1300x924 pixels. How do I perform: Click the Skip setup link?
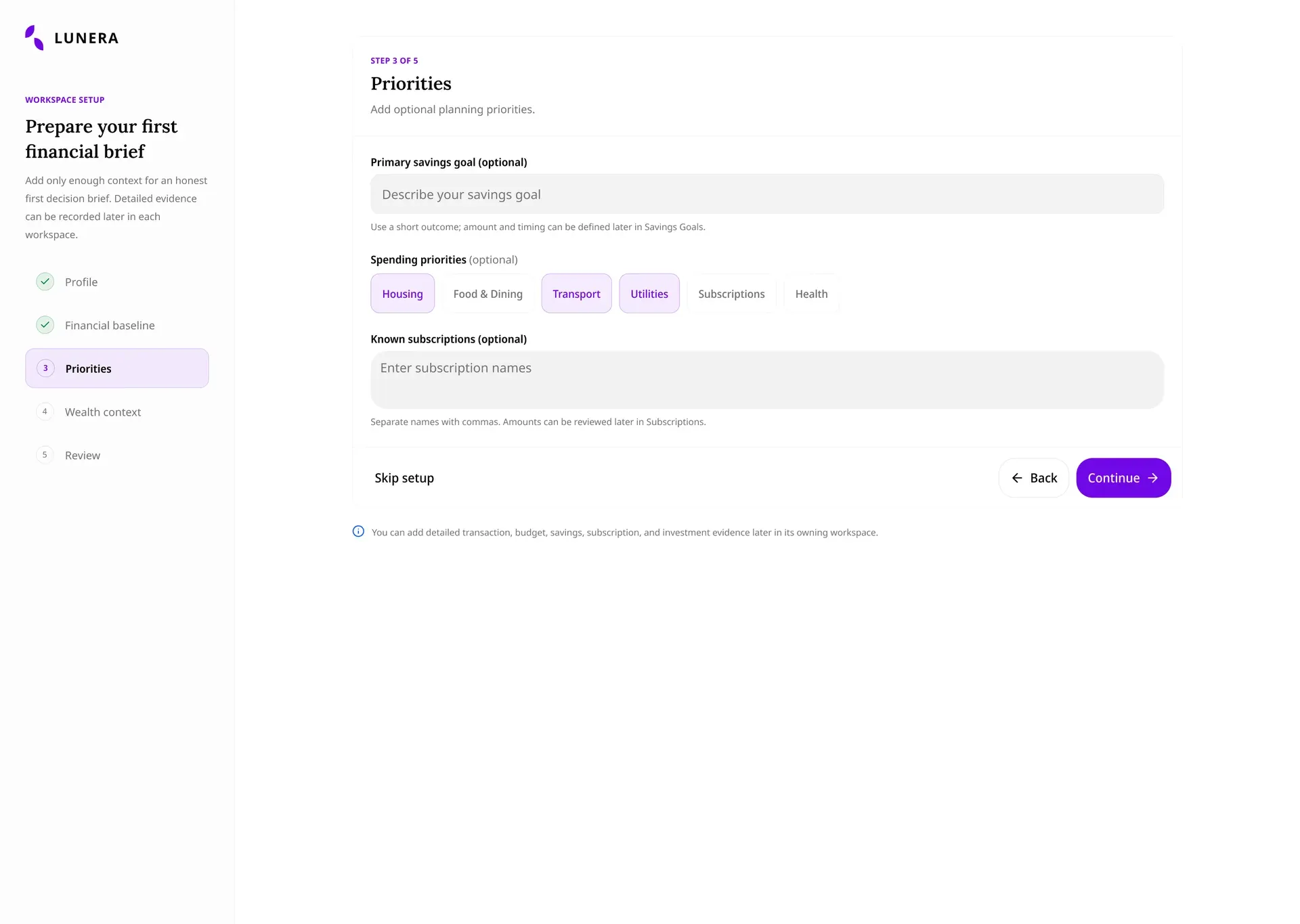404,478
